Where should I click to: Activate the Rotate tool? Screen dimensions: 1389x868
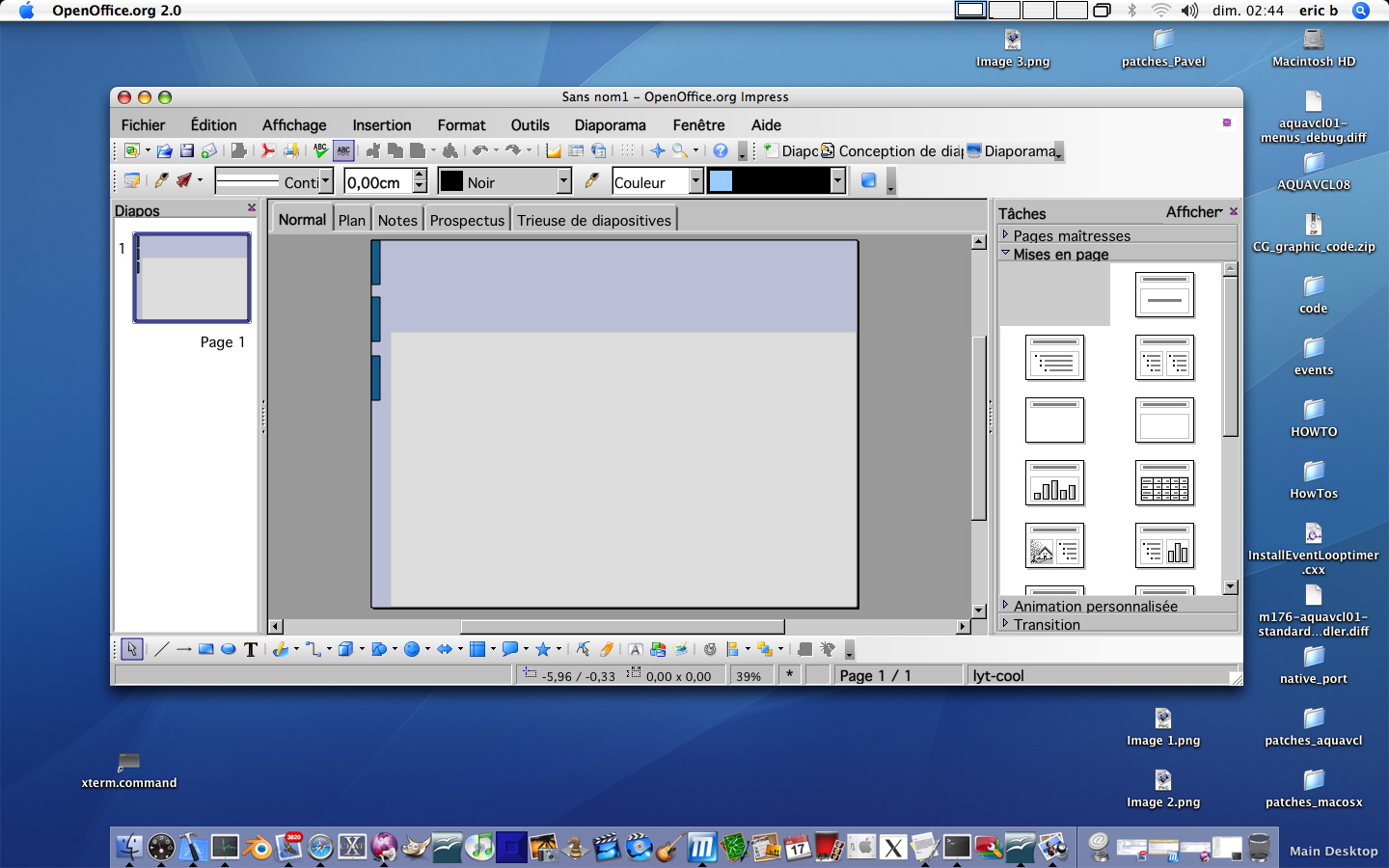tap(709, 649)
